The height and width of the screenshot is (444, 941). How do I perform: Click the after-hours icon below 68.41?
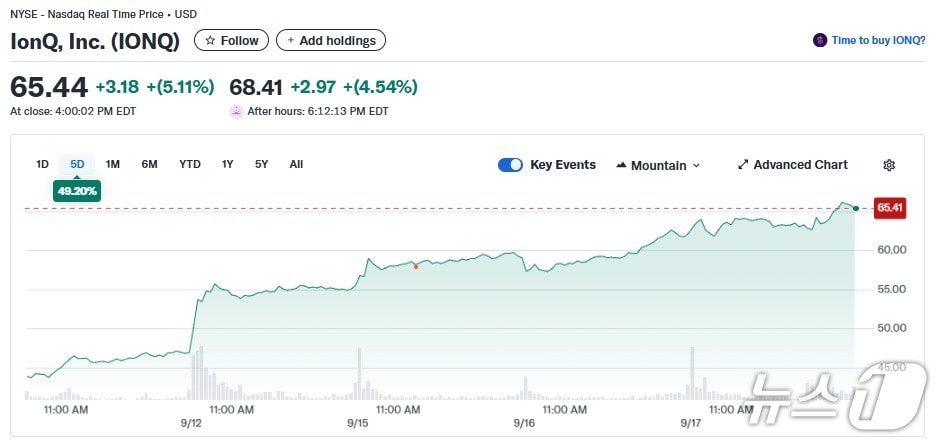click(x=236, y=111)
